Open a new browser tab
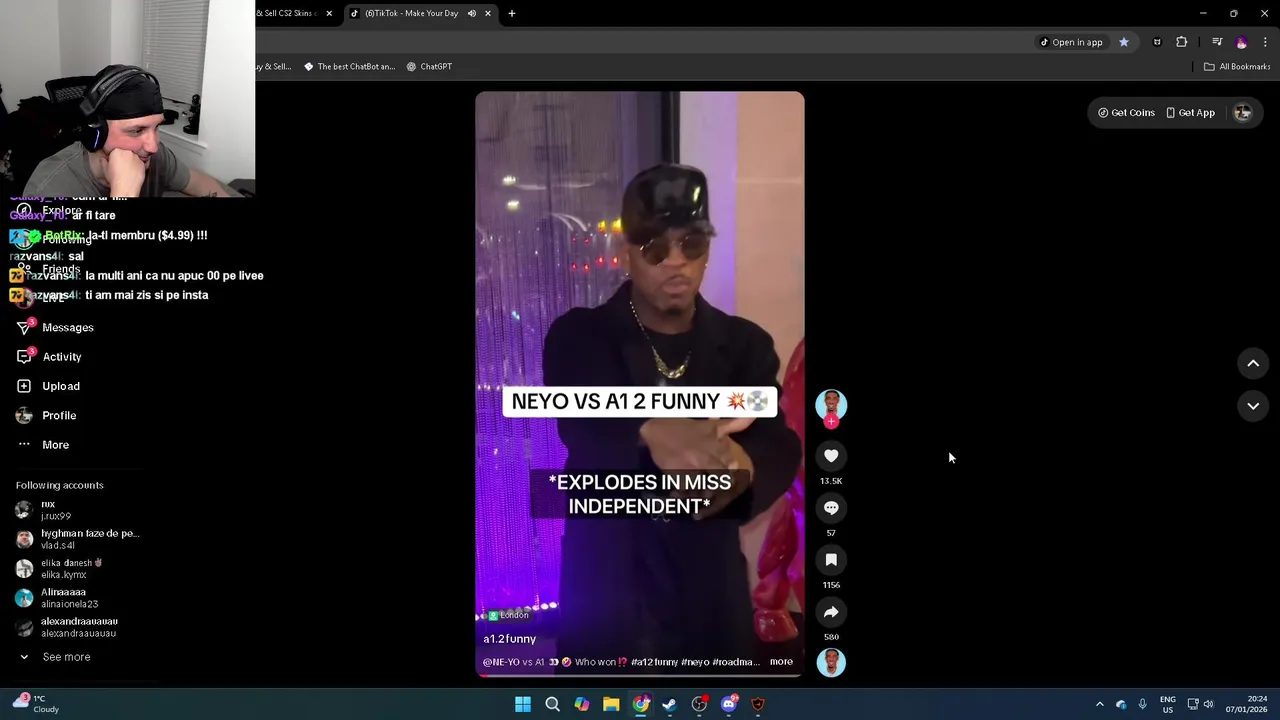Viewport: 1280px width, 720px height. click(x=512, y=14)
